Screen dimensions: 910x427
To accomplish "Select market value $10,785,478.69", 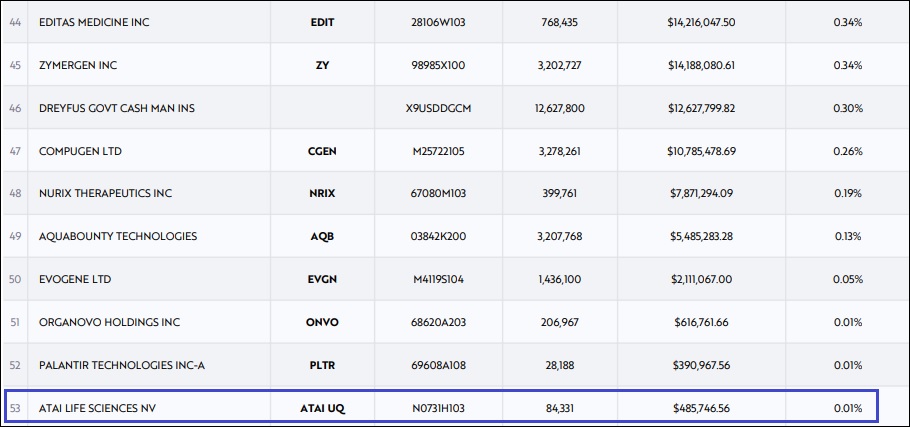I will pyautogui.click(x=701, y=151).
